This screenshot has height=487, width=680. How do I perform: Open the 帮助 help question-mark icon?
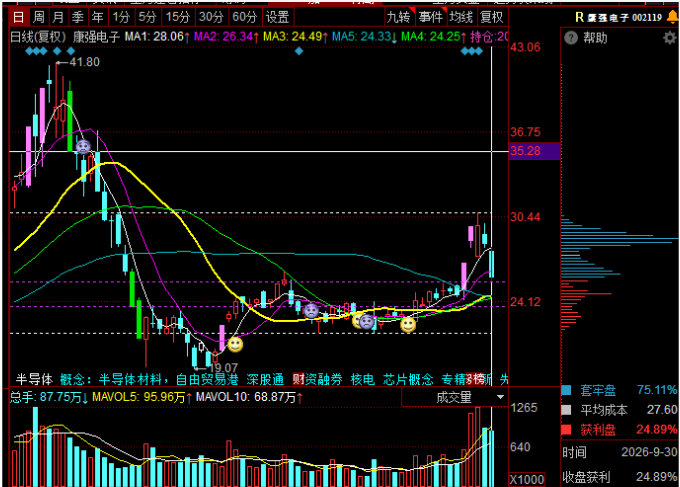coord(571,38)
